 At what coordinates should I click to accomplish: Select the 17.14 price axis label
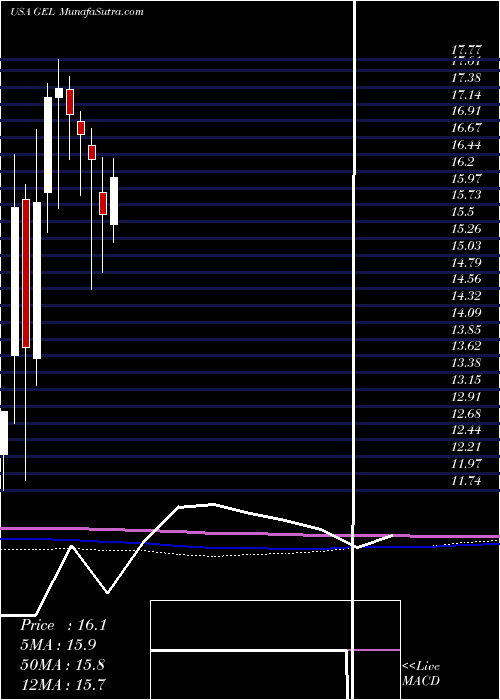click(466, 95)
